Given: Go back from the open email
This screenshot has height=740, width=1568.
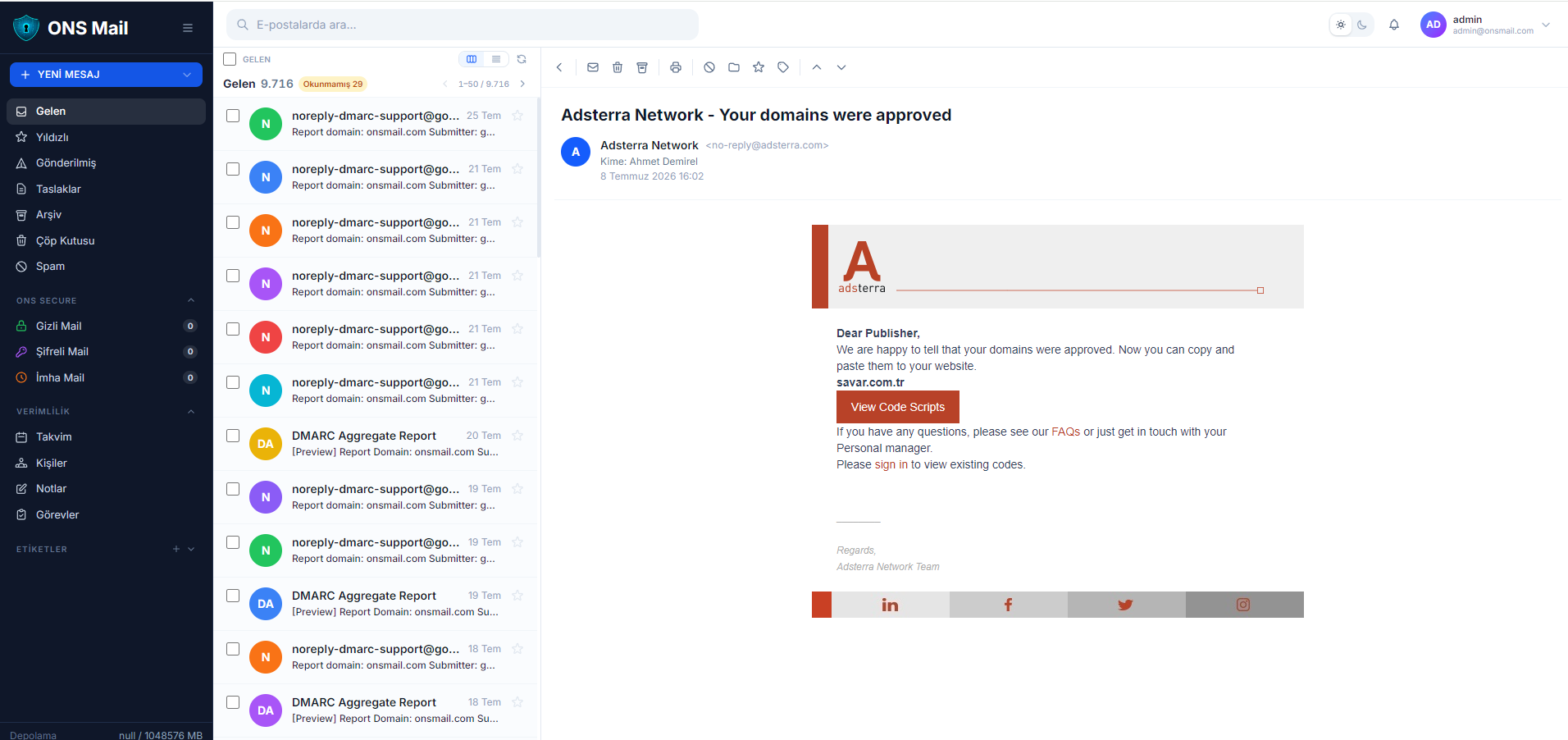Looking at the screenshot, I should pos(559,67).
